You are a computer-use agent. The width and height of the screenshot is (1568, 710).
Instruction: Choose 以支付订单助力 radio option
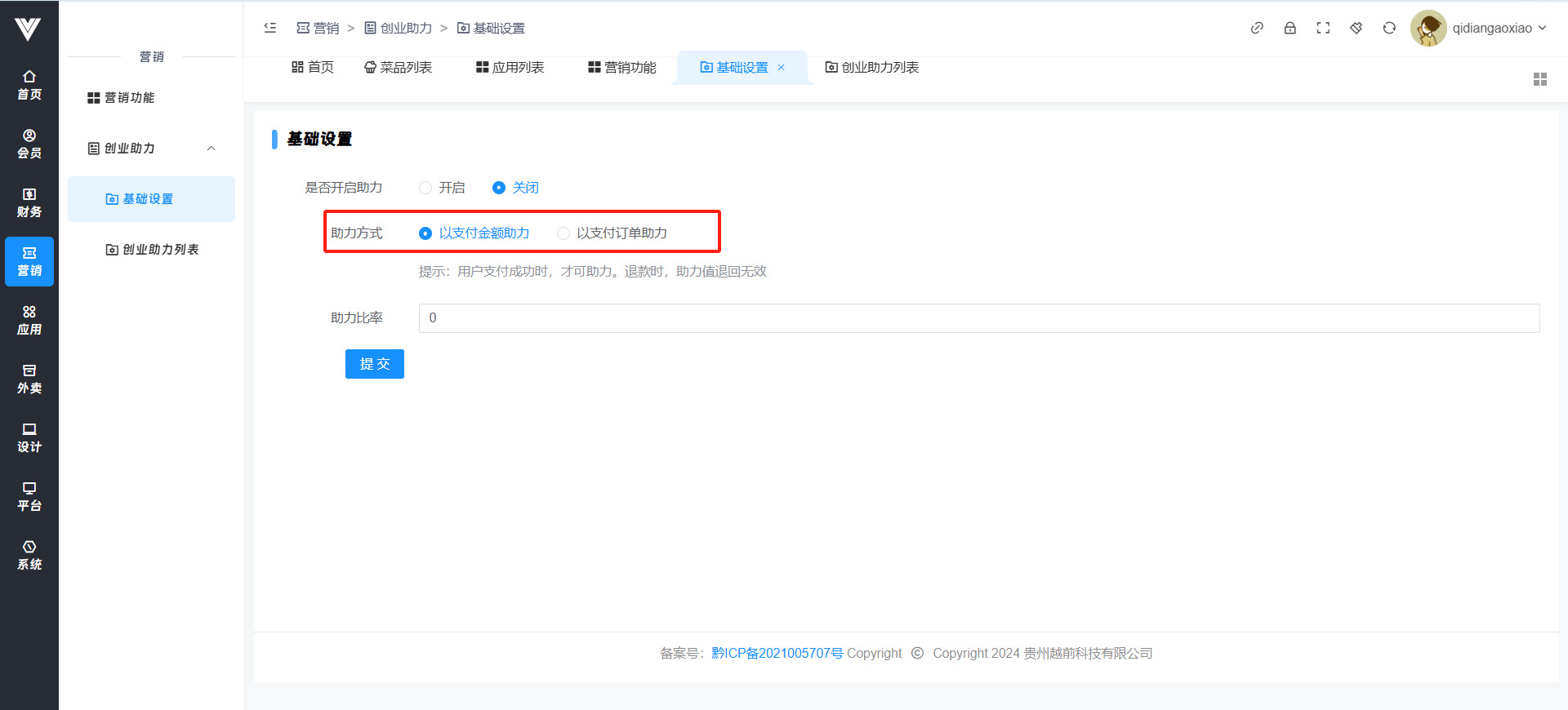563,233
